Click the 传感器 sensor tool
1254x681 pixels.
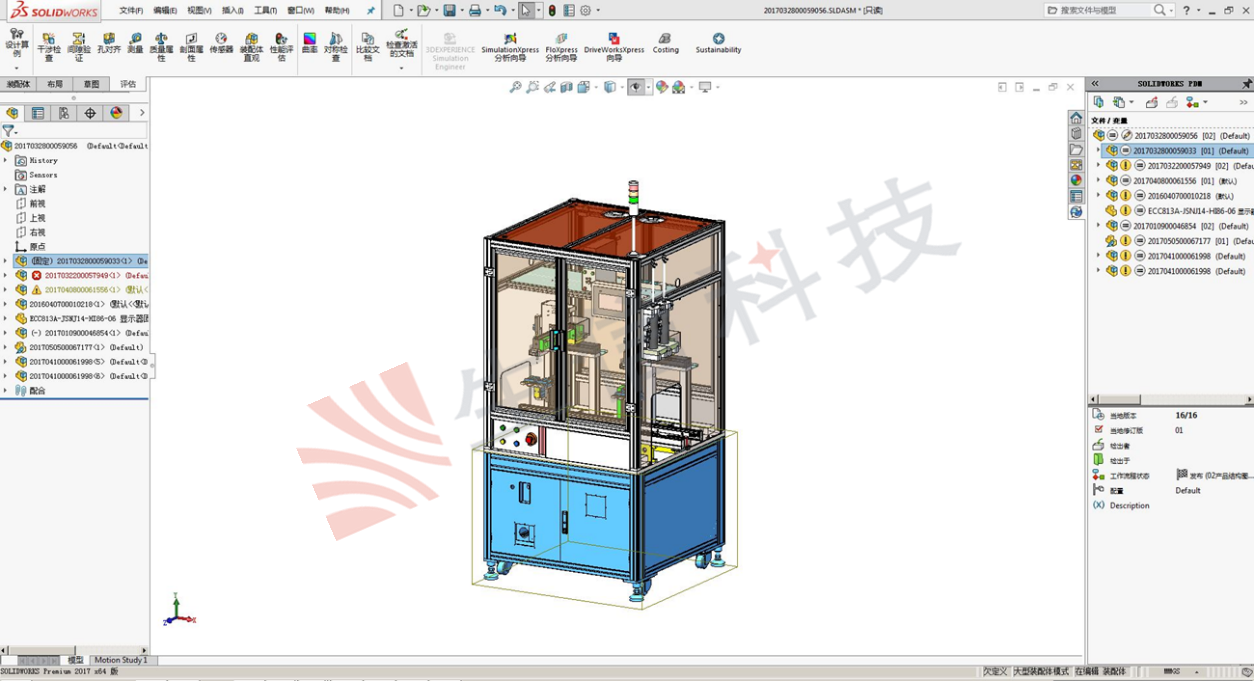point(221,43)
